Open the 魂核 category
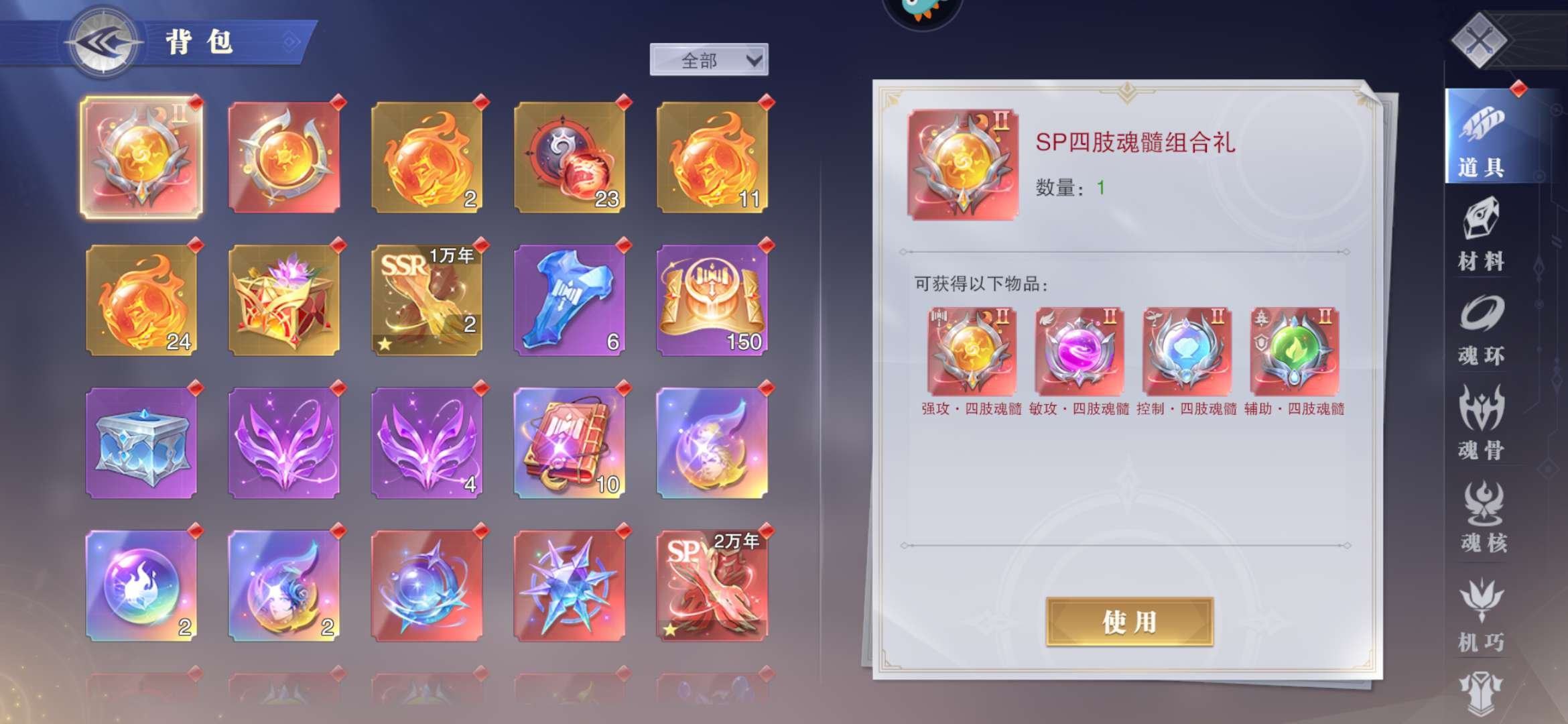This screenshot has width=1568, height=724. [x=1483, y=518]
